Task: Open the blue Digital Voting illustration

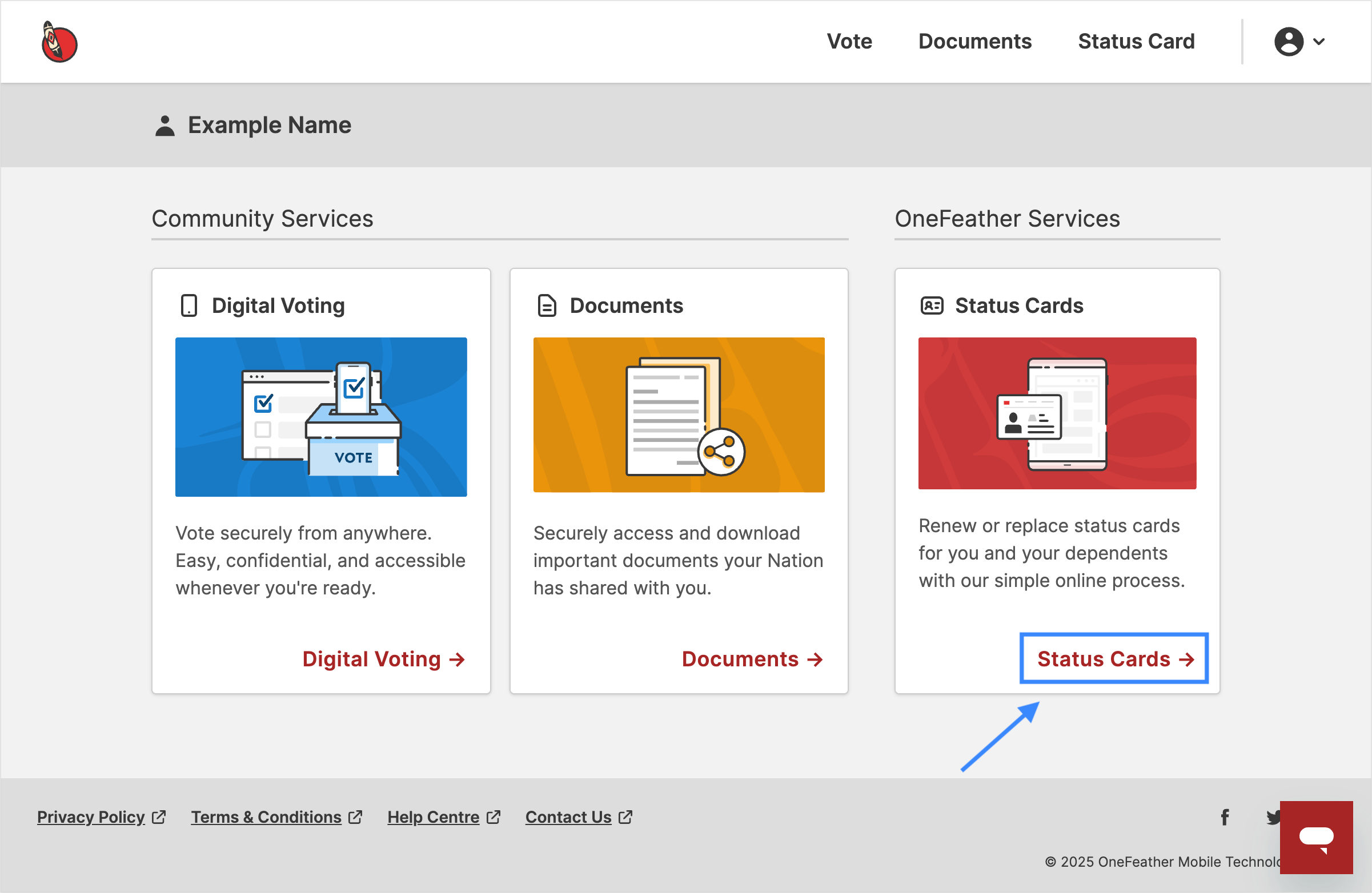Action: click(321, 417)
